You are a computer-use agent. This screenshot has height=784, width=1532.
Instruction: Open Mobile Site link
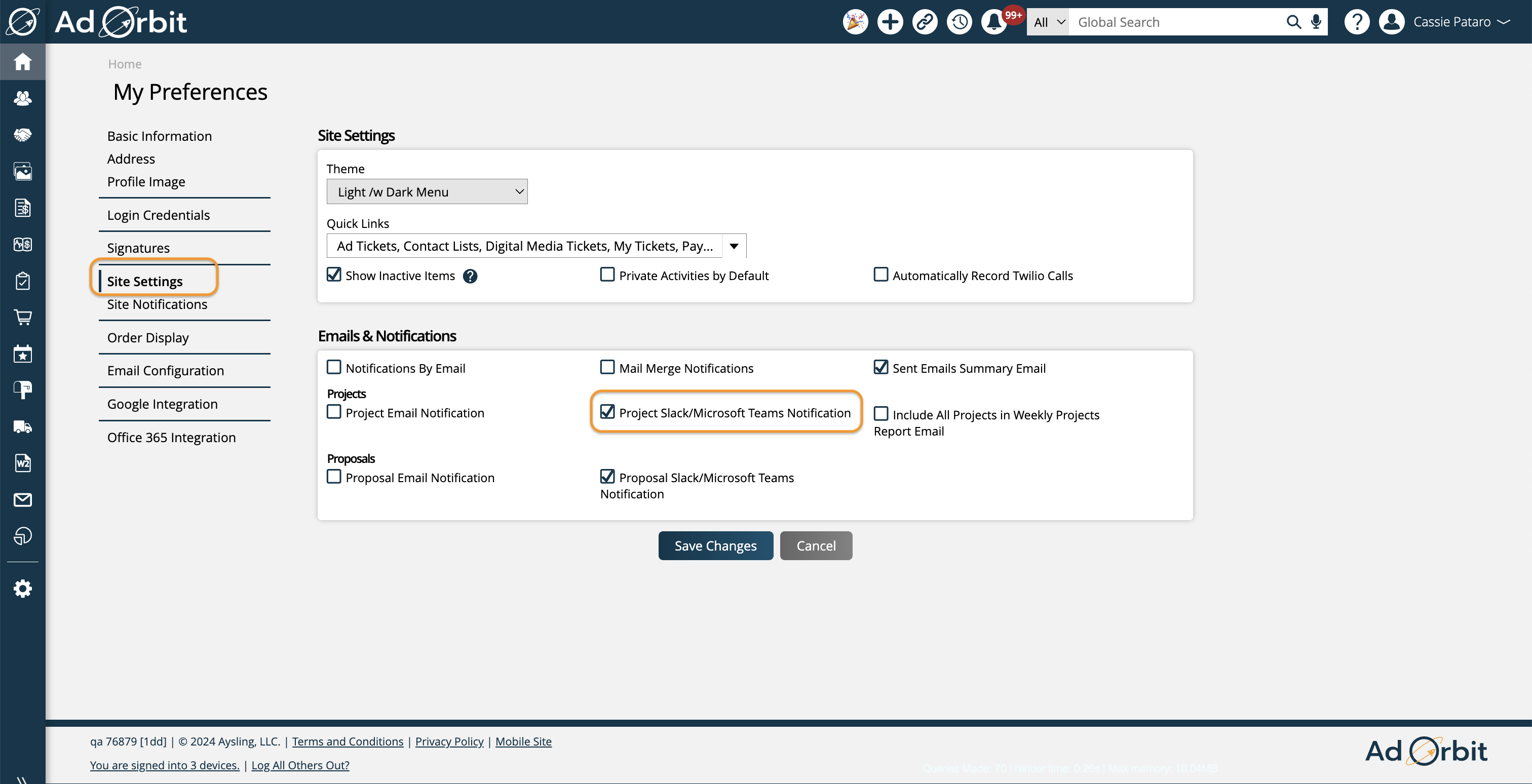click(x=523, y=741)
